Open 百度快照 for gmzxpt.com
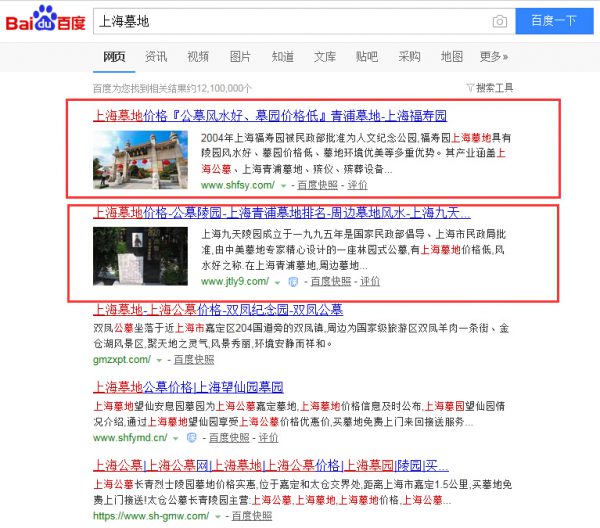The height and width of the screenshot is (528, 600). coord(194,360)
